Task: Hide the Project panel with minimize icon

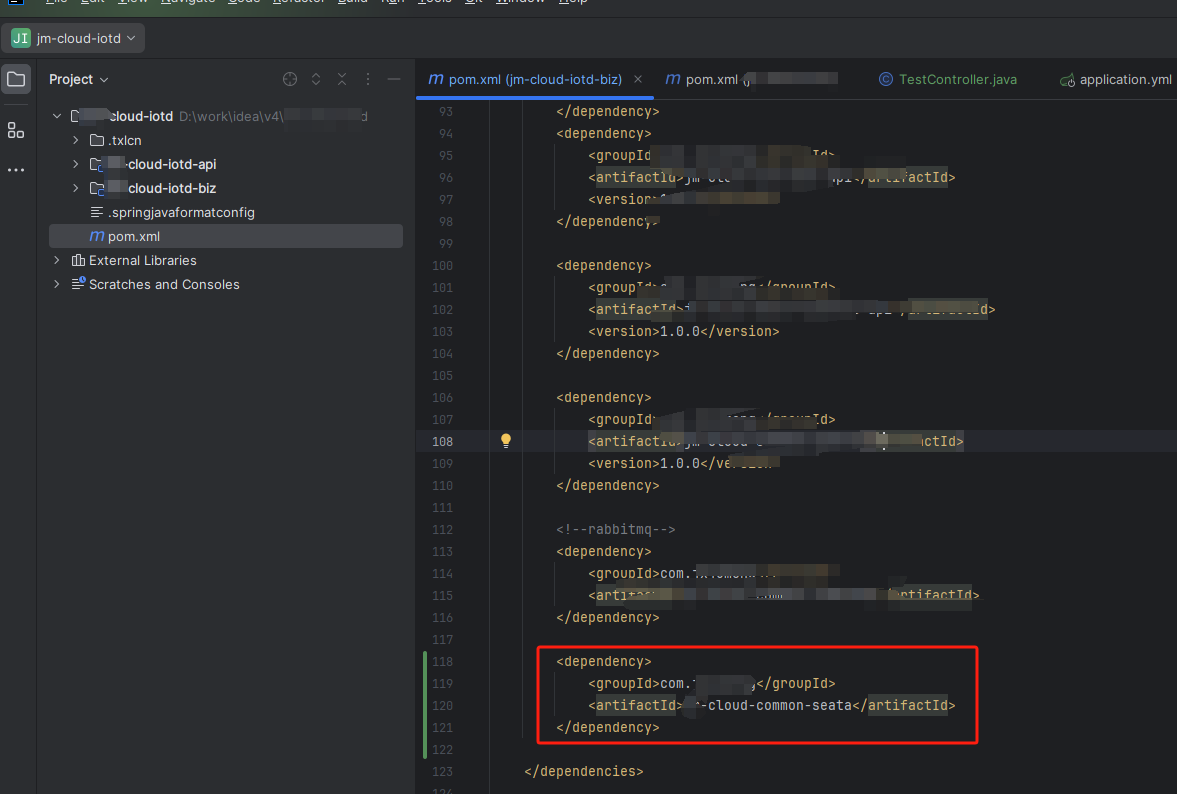Action: pos(394,79)
